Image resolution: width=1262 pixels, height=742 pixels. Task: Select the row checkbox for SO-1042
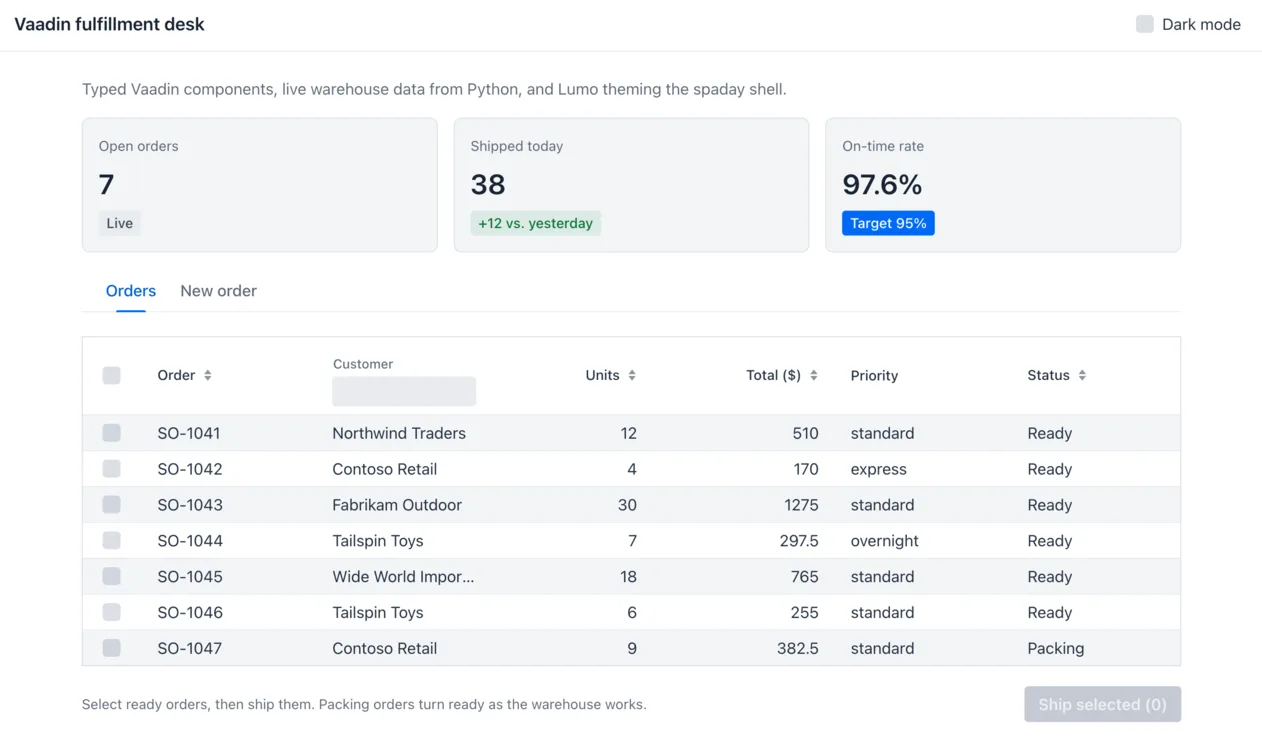[111, 469]
